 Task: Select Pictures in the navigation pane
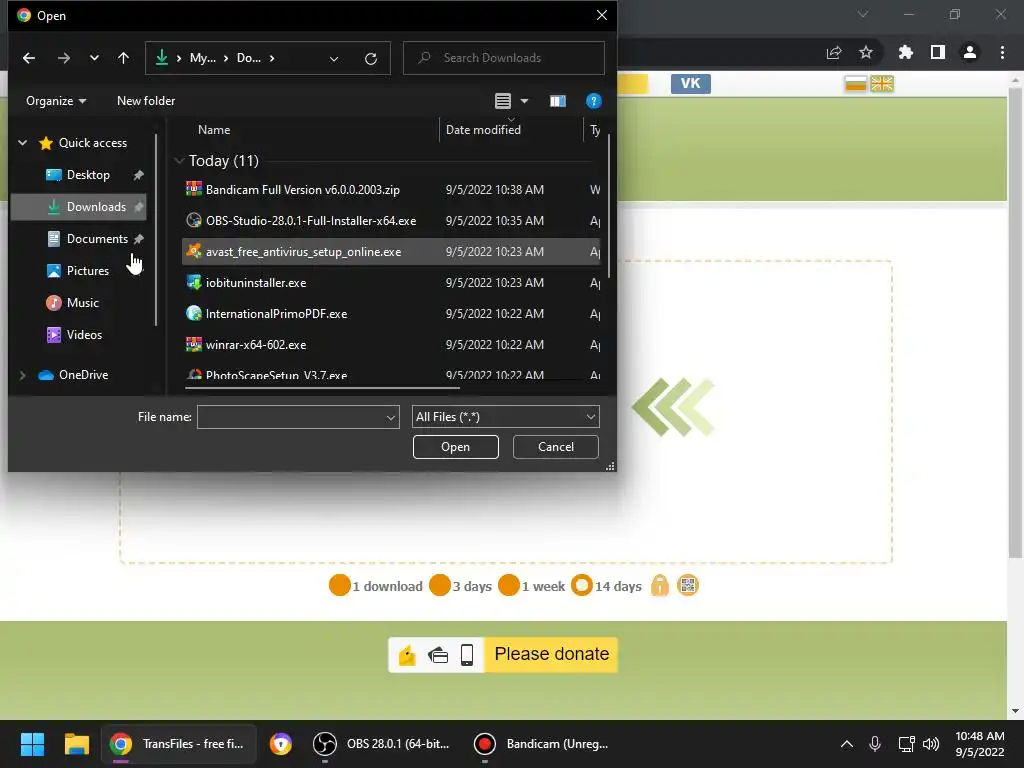point(88,270)
